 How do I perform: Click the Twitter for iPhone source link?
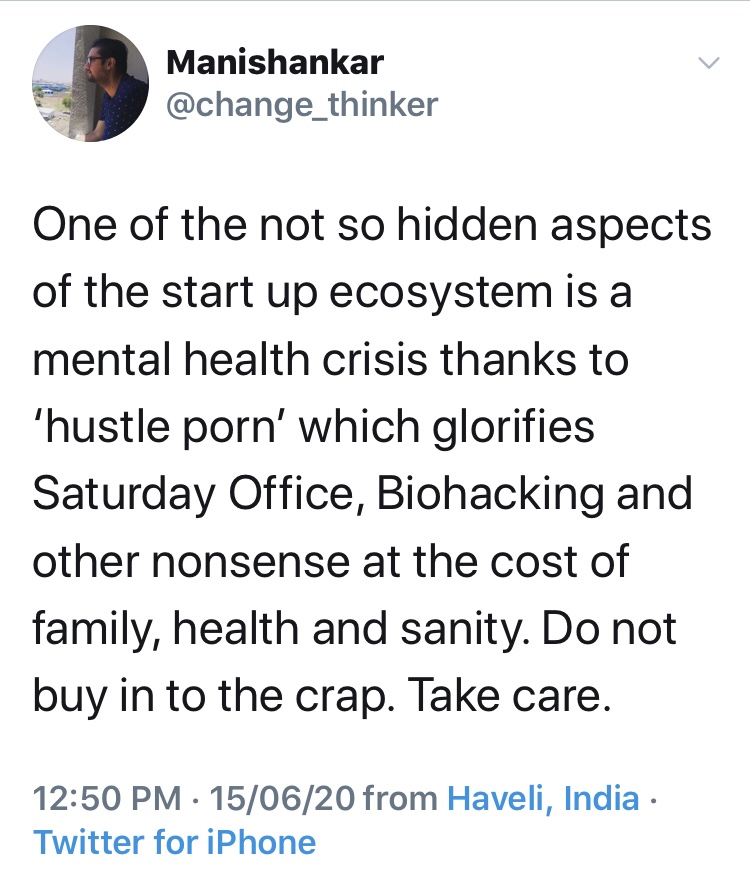point(175,842)
